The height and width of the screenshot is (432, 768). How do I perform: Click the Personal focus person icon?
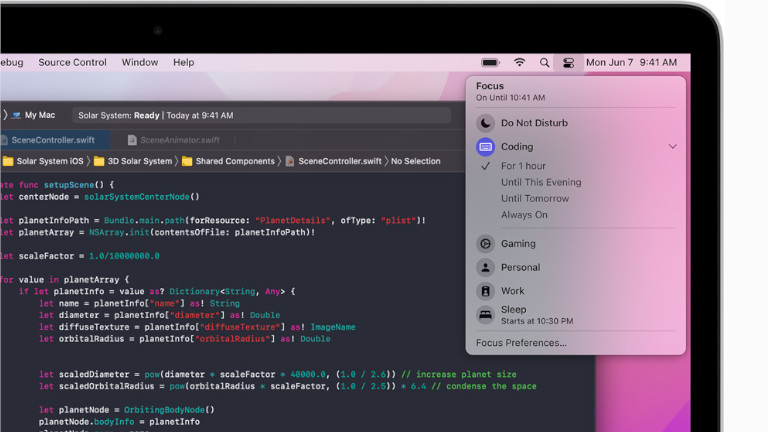(485, 267)
